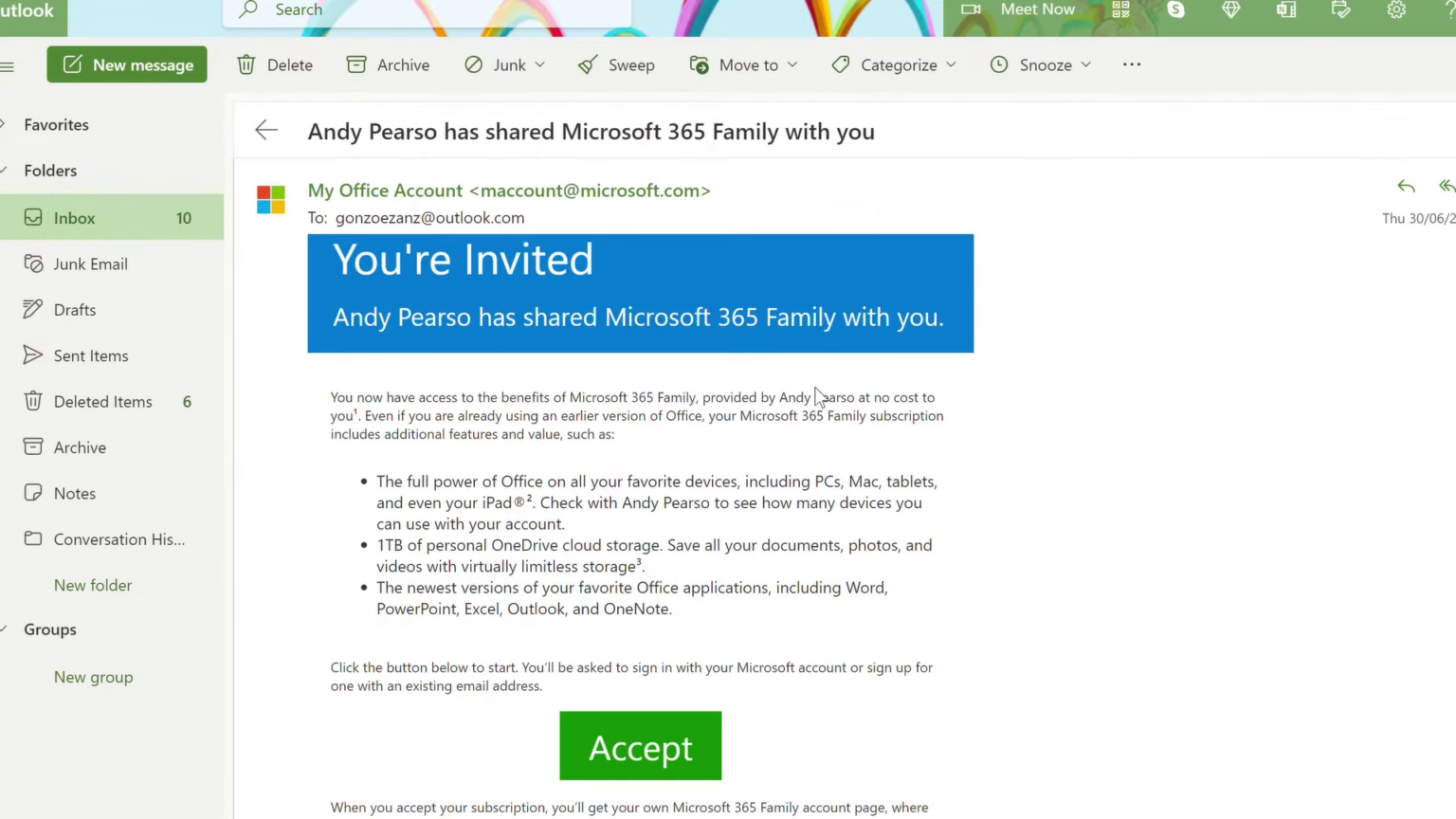The image size is (1456, 819).
Task: Reply all to the email
Action: click(1447, 186)
